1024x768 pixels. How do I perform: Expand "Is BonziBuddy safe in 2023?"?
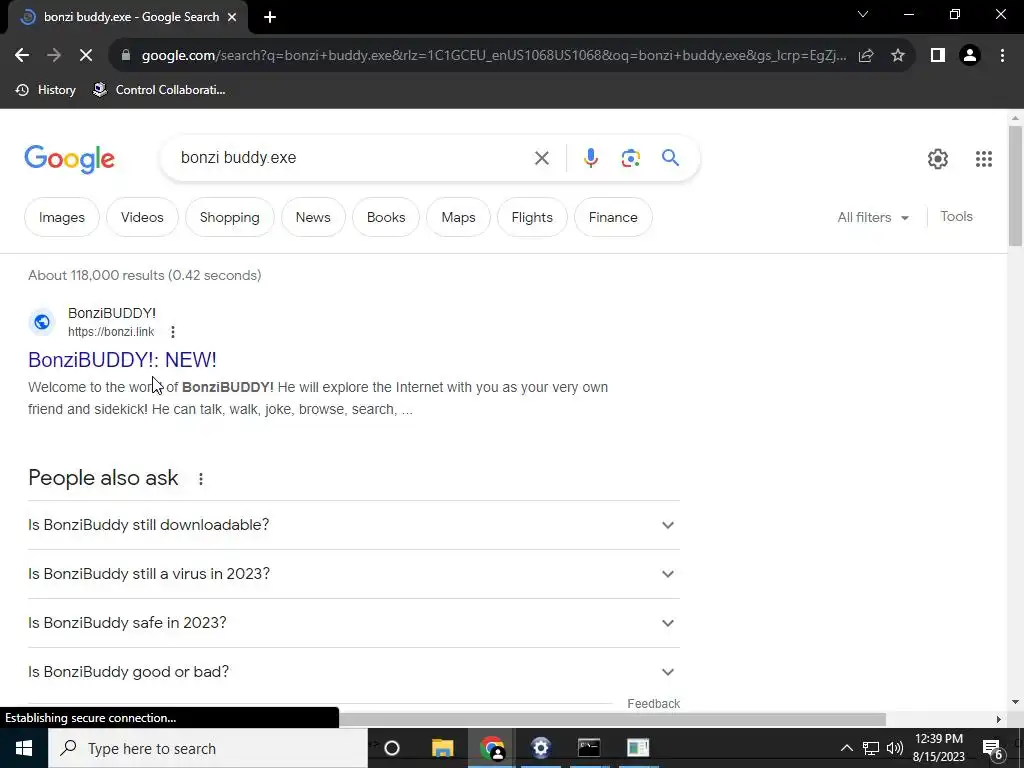pyautogui.click(x=354, y=623)
